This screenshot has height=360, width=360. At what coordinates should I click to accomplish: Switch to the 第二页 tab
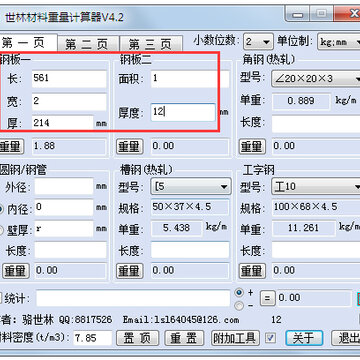coord(88,44)
